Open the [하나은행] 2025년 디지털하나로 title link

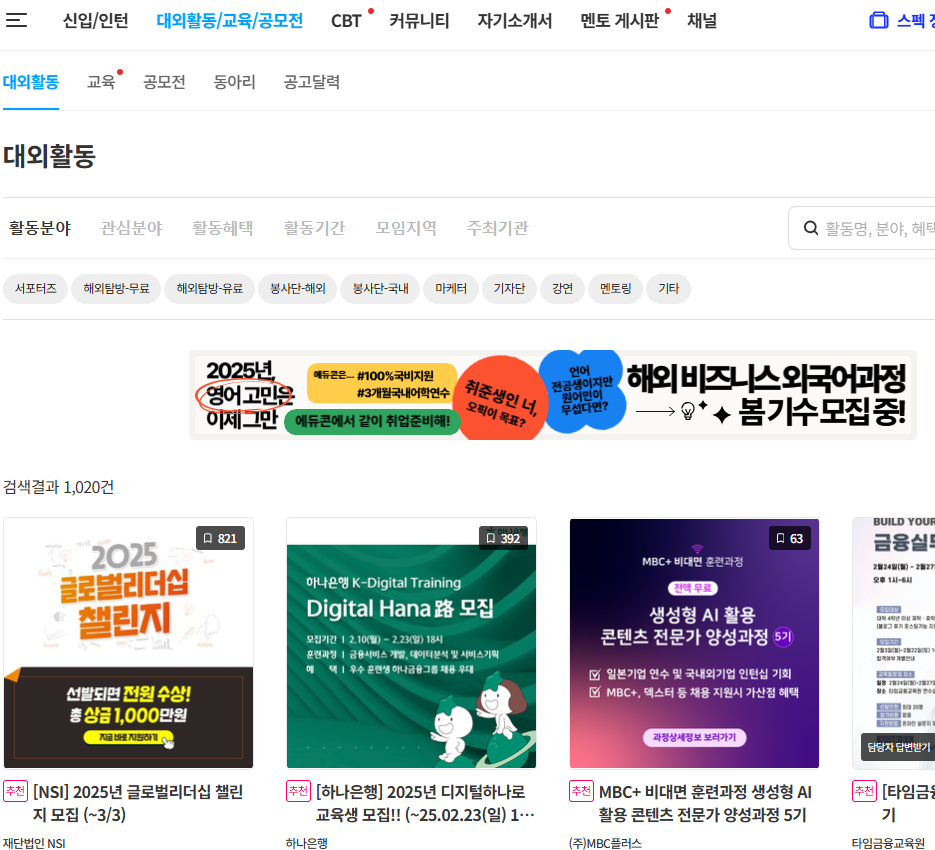pyautogui.click(x=425, y=803)
